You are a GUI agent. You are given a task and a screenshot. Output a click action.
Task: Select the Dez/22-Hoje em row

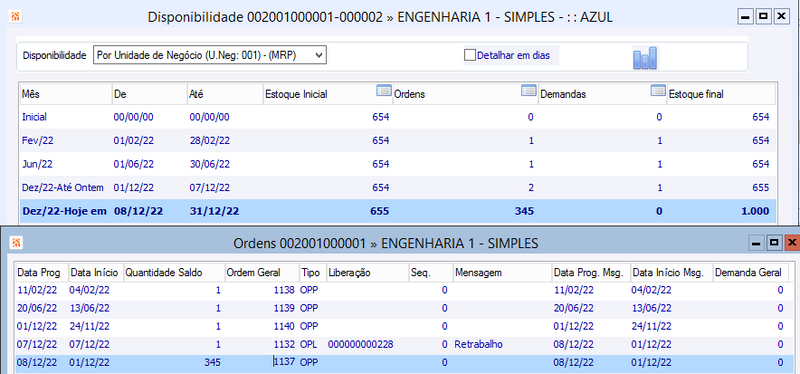point(397,211)
